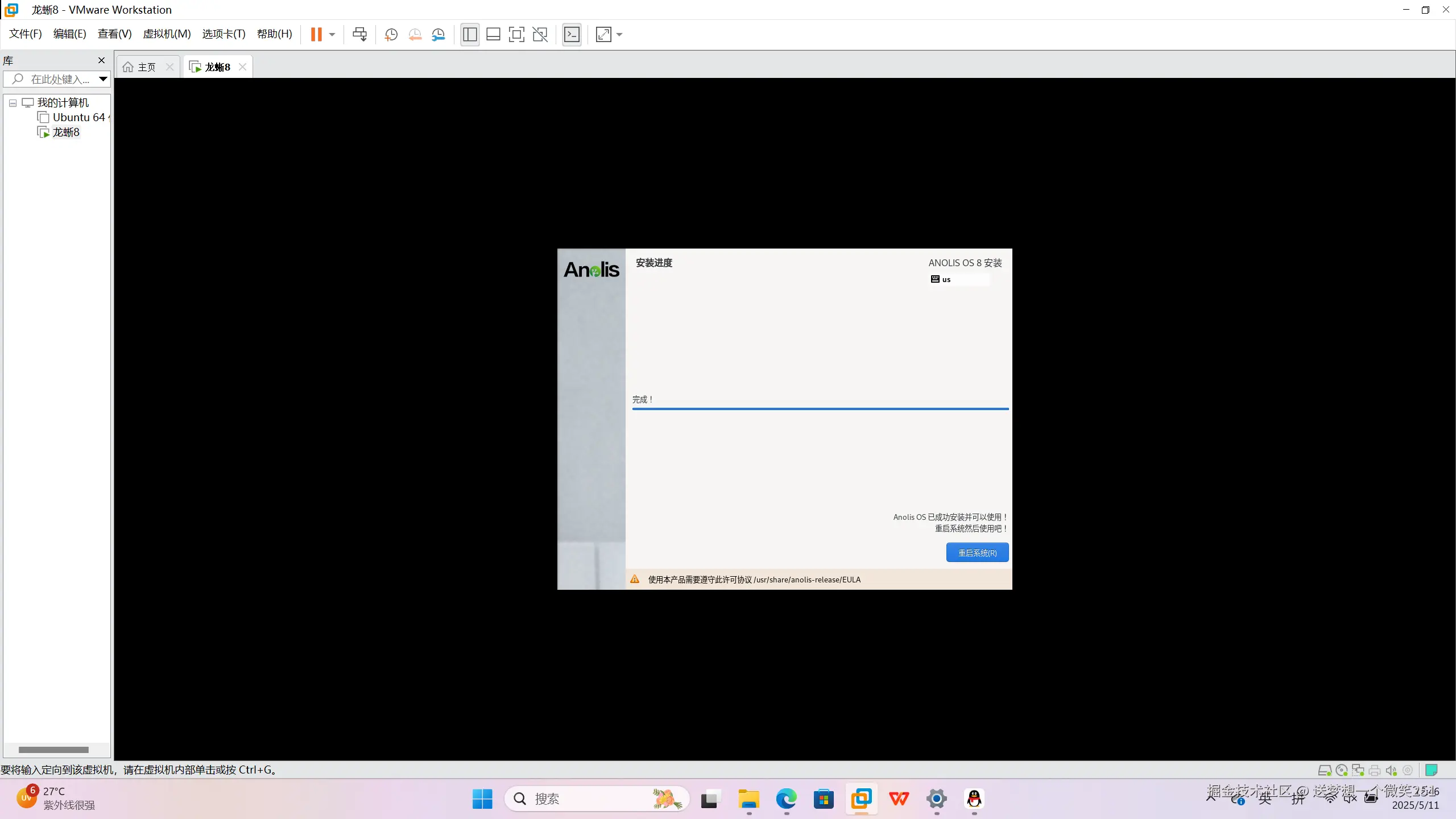Open the console view icon
Viewport: 1456px width, 819px height.
(572, 34)
